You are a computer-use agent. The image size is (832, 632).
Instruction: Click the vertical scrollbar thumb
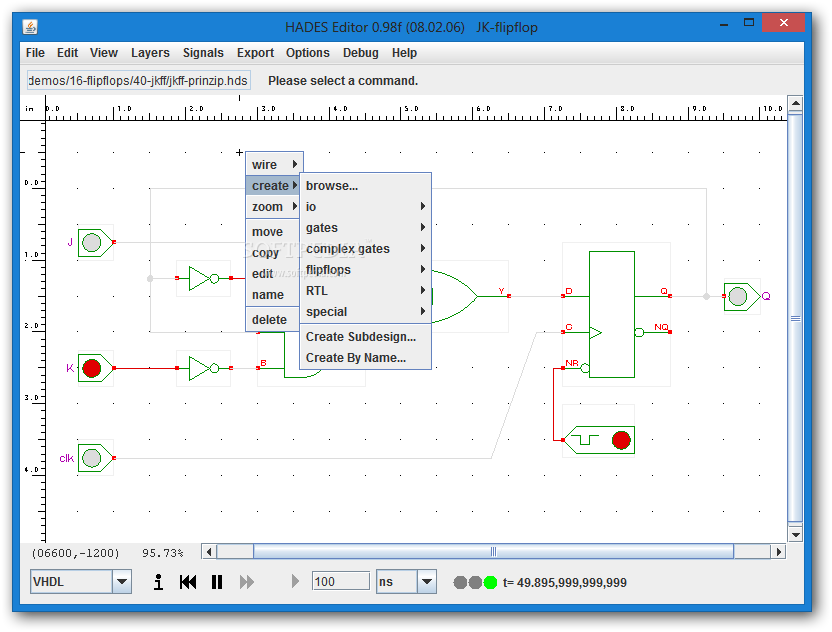[x=795, y=318]
